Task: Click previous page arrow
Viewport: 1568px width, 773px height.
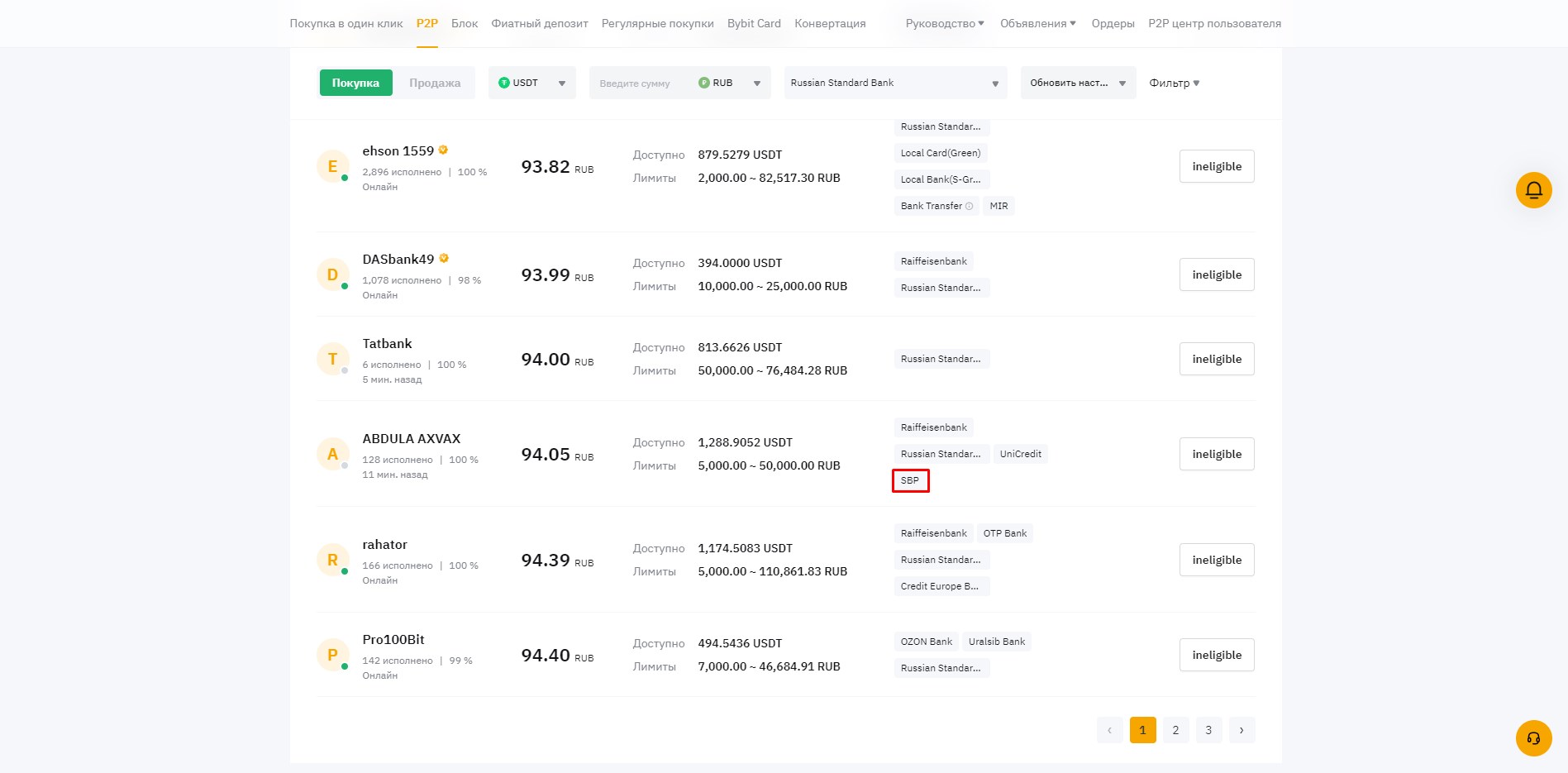Action: point(1109,730)
